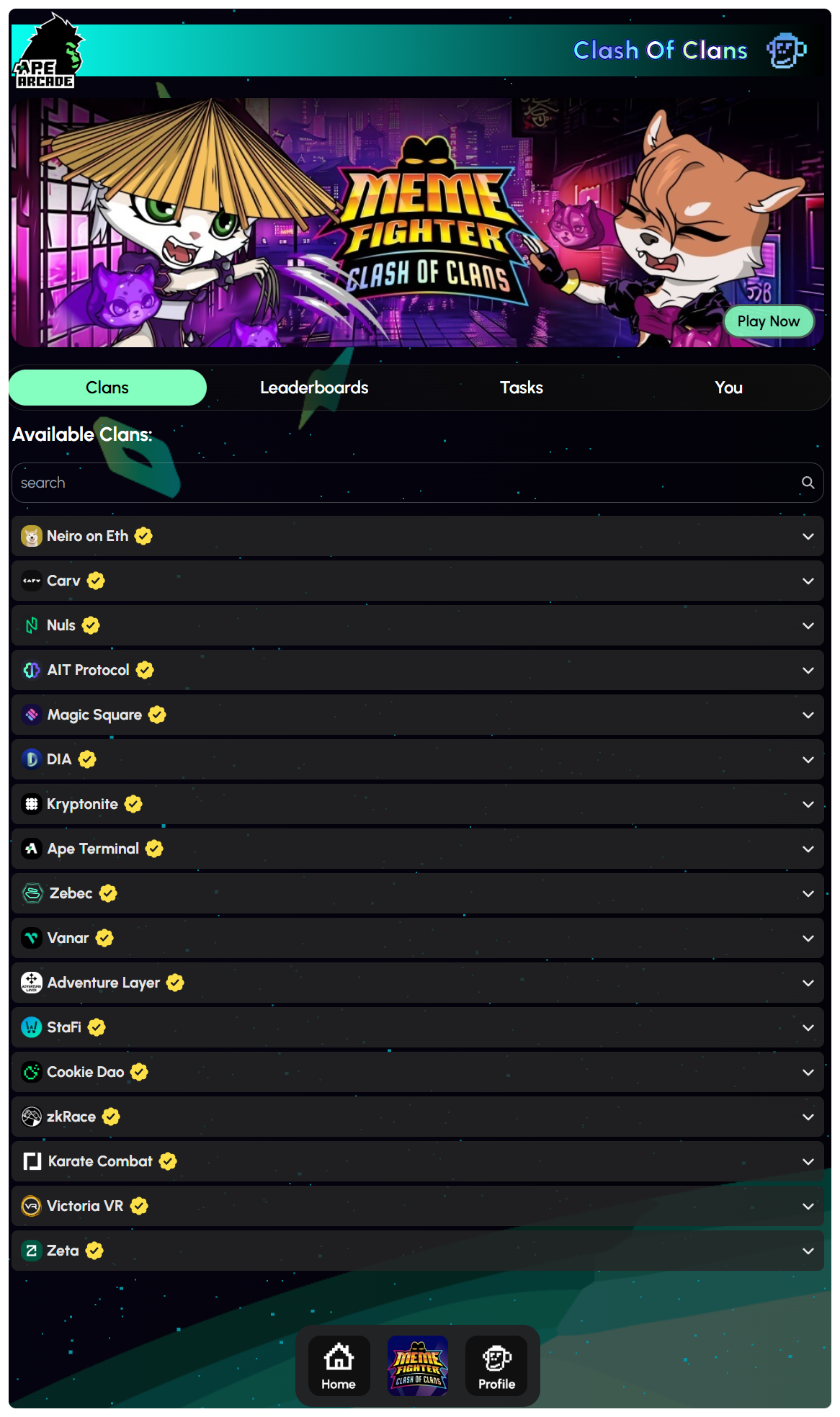Viewport: 840px width, 1417px height.
Task: Switch to the Tasks tab
Action: 522,388
